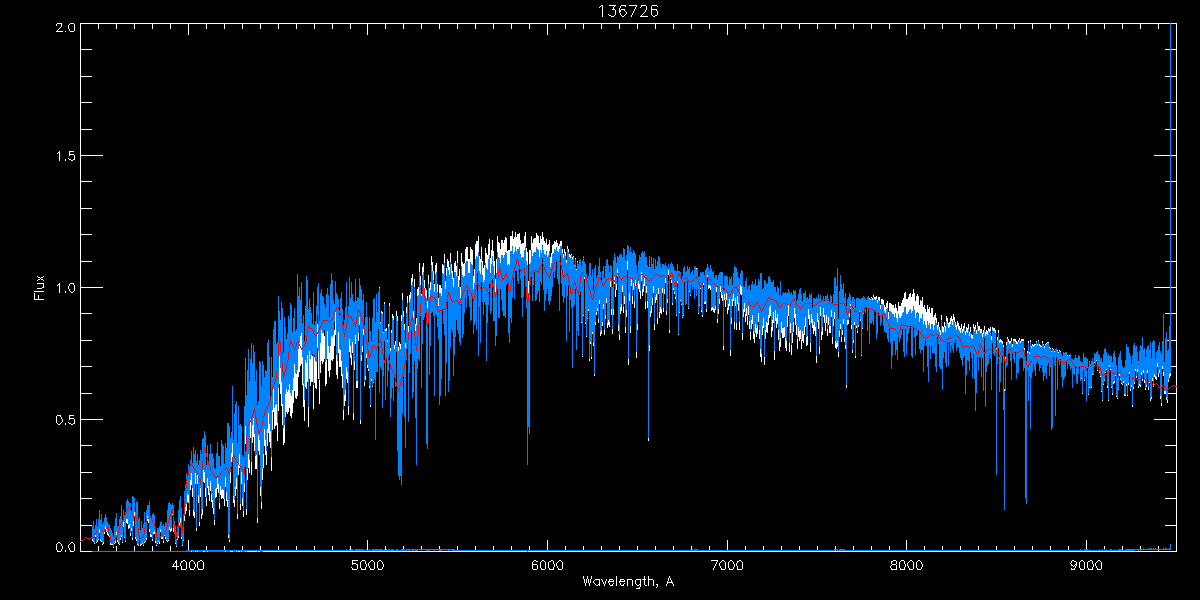The image size is (1200, 600).
Task: Click the 2.0 flux tick label
Action: (65, 28)
